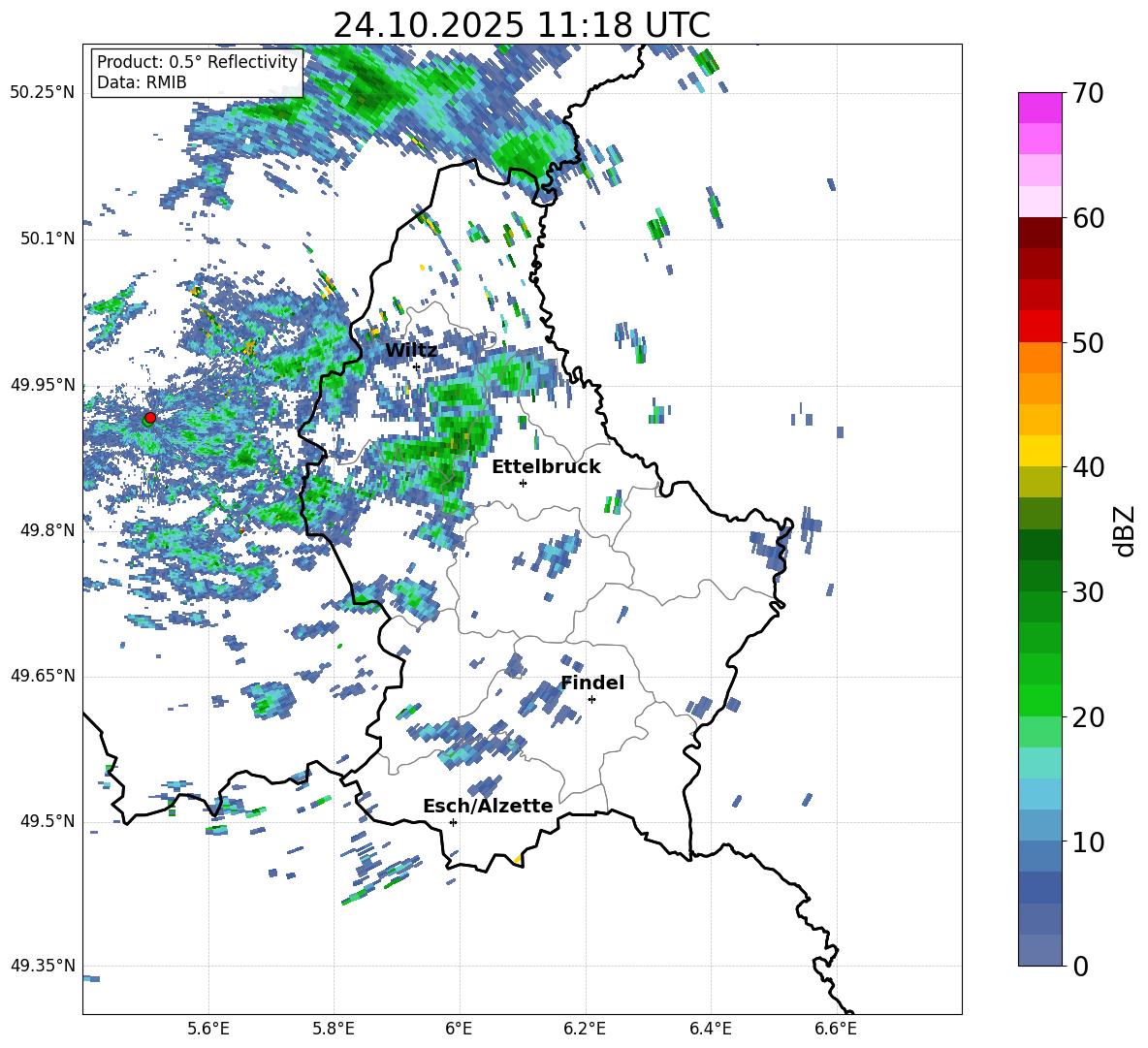Click the dark maroon colorbar segment below 60

click(1039, 233)
